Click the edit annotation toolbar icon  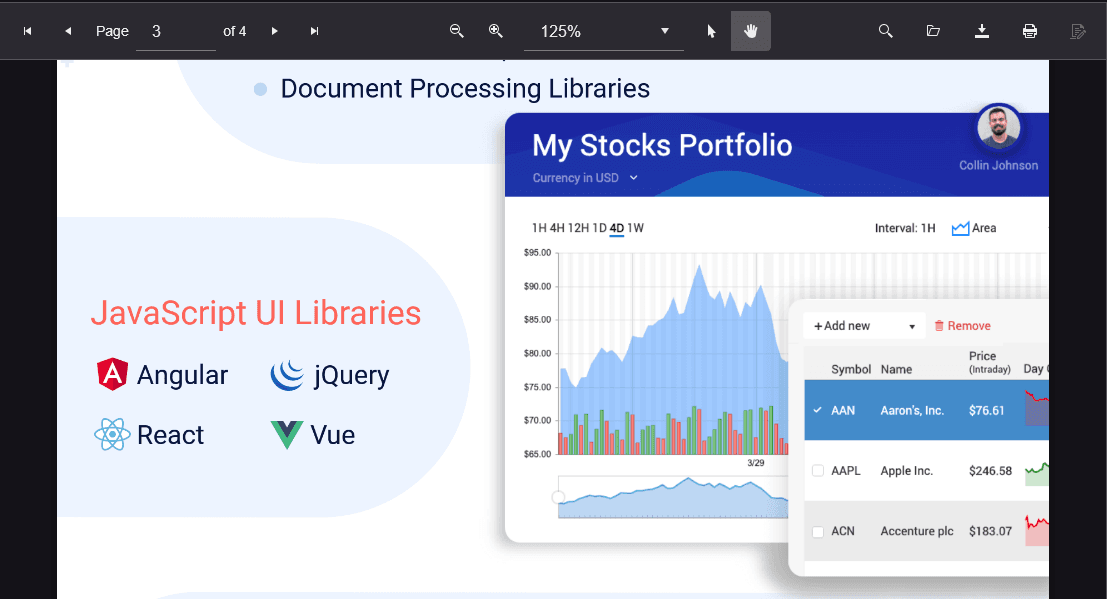[1077, 31]
